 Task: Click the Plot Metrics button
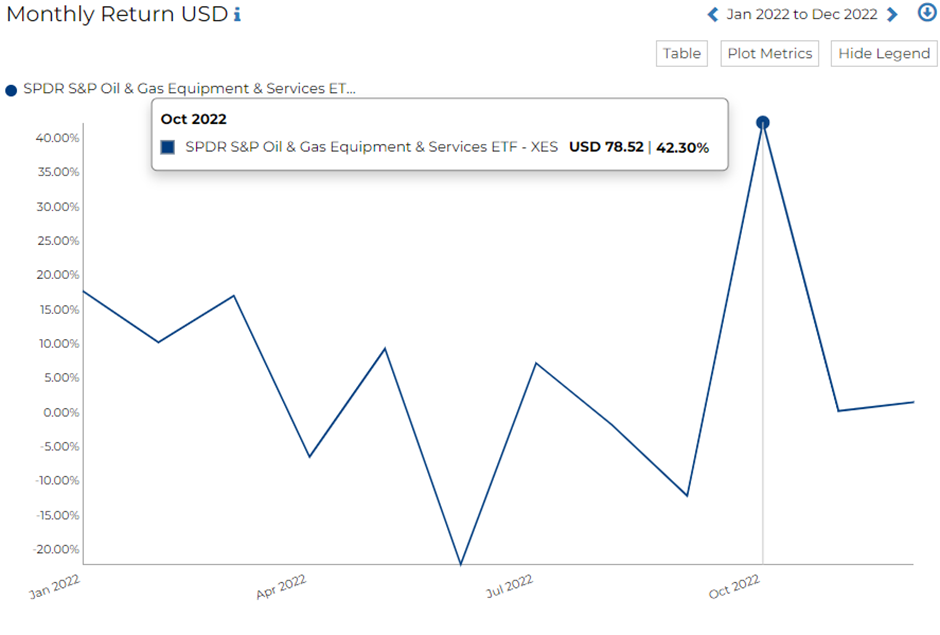pyautogui.click(x=770, y=53)
